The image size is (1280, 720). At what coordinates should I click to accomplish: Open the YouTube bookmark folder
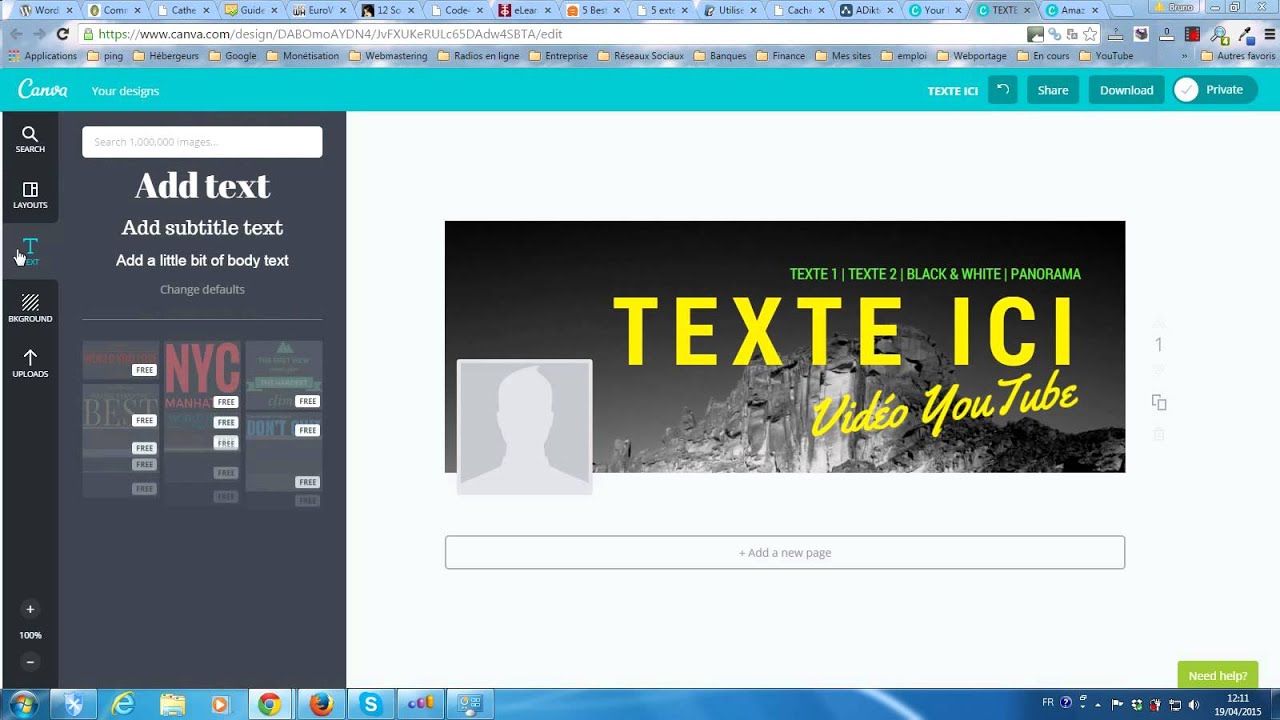click(x=1106, y=56)
